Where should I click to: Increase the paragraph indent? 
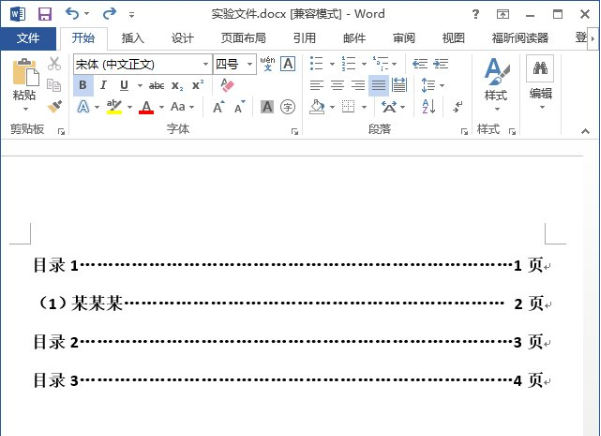click(443, 63)
